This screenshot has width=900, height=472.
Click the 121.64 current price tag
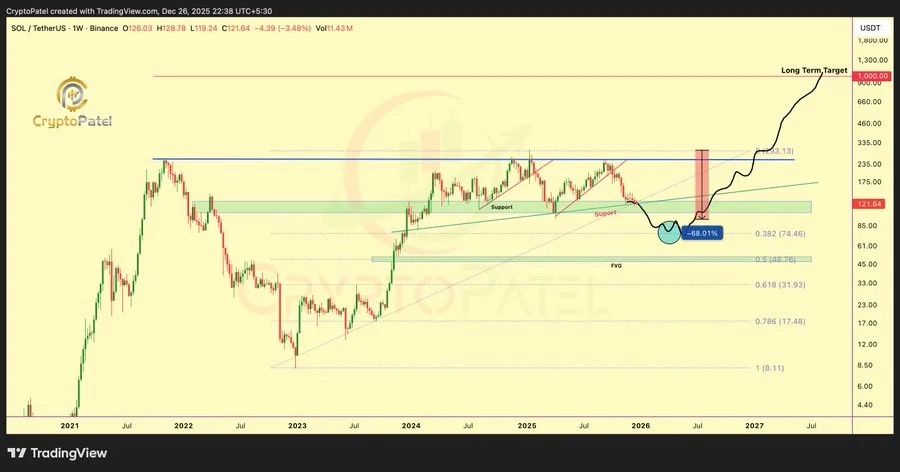pyautogui.click(x=870, y=204)
